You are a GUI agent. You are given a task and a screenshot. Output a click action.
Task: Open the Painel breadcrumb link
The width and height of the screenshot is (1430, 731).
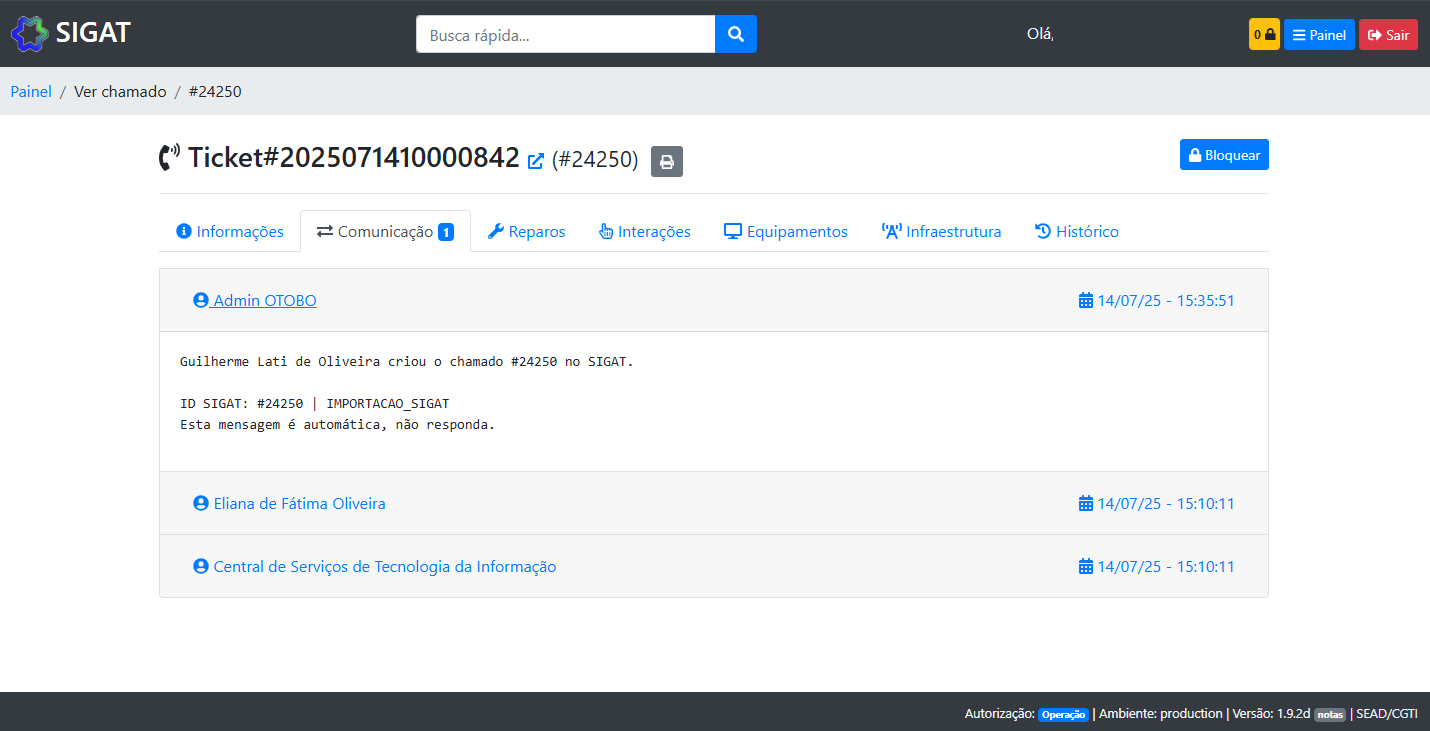coord(31,91)
